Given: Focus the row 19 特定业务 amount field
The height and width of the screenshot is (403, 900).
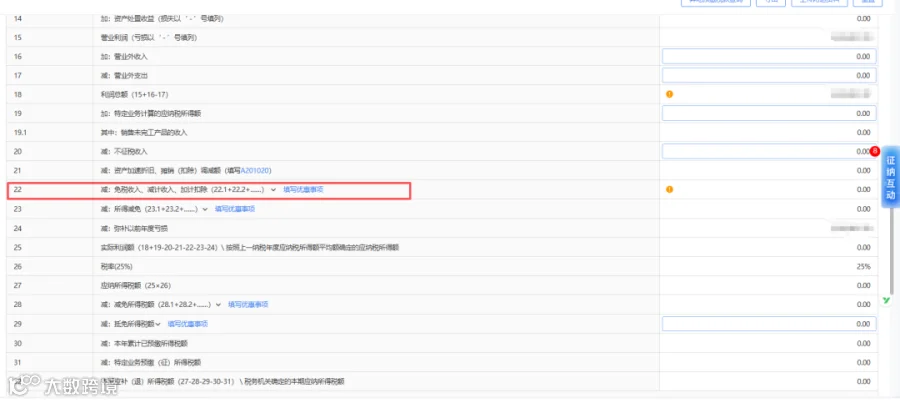Looking at the screenshot, I should click(769, 113).
